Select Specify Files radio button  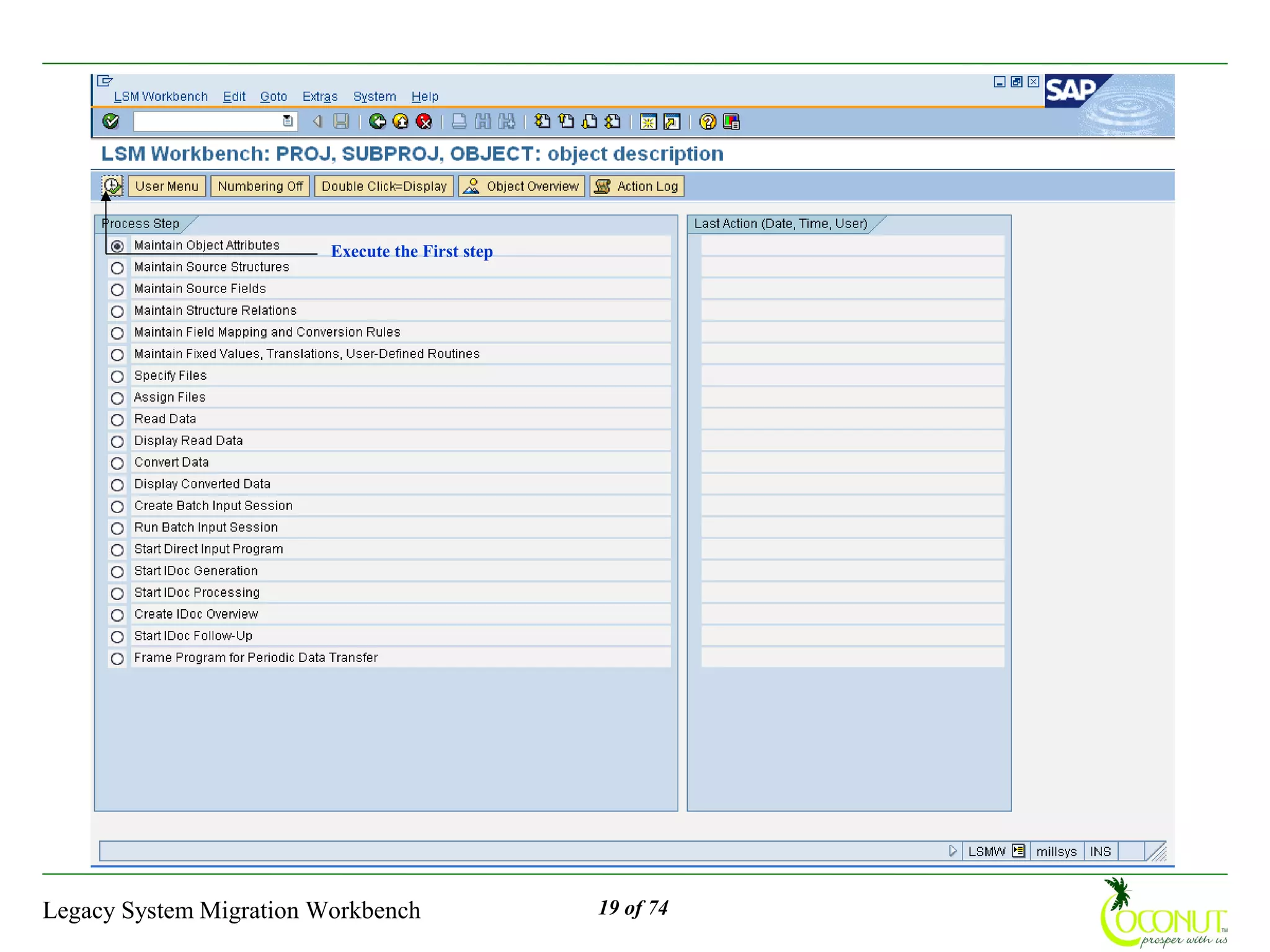tap(117, 376)
